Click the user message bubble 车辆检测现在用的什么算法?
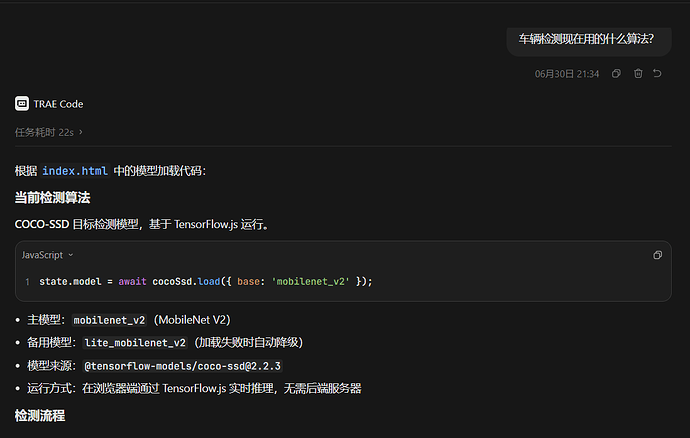 [589, 40]
